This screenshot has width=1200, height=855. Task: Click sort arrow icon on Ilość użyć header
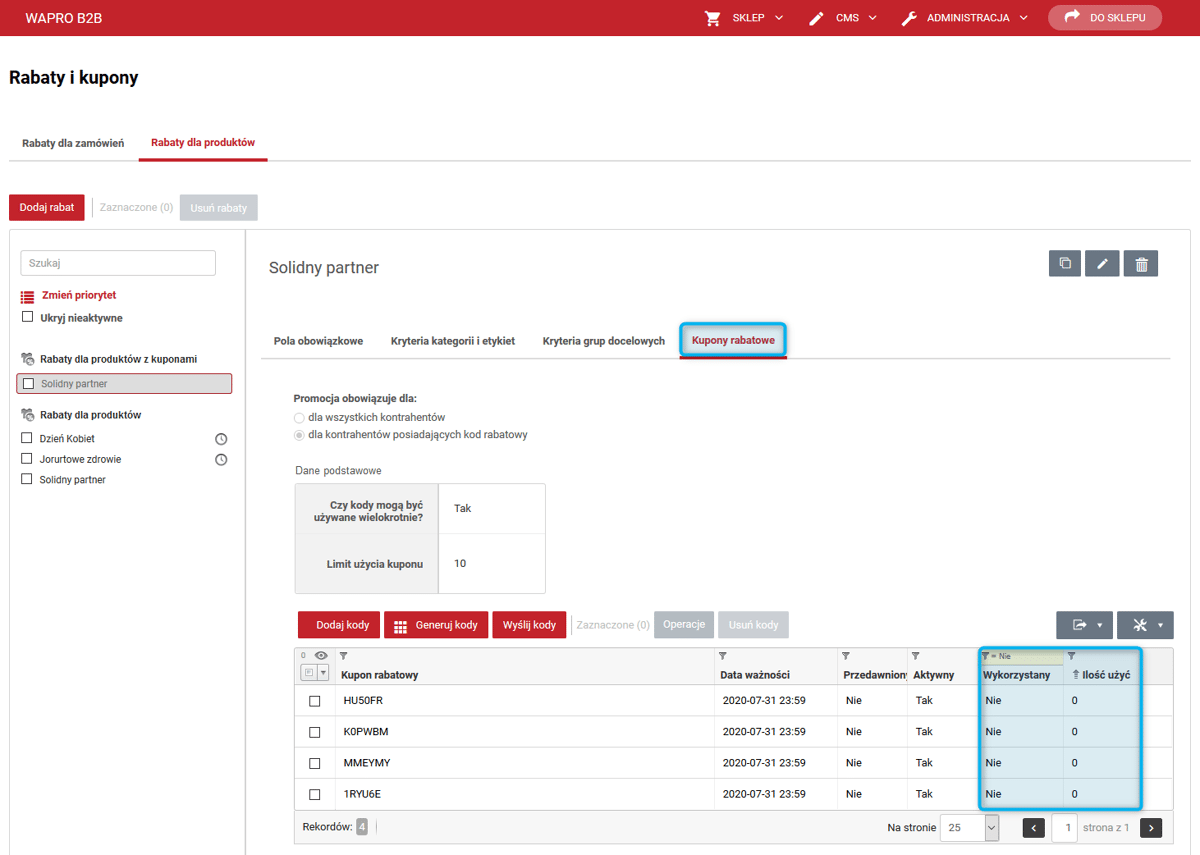click(x=1076, y=675)
